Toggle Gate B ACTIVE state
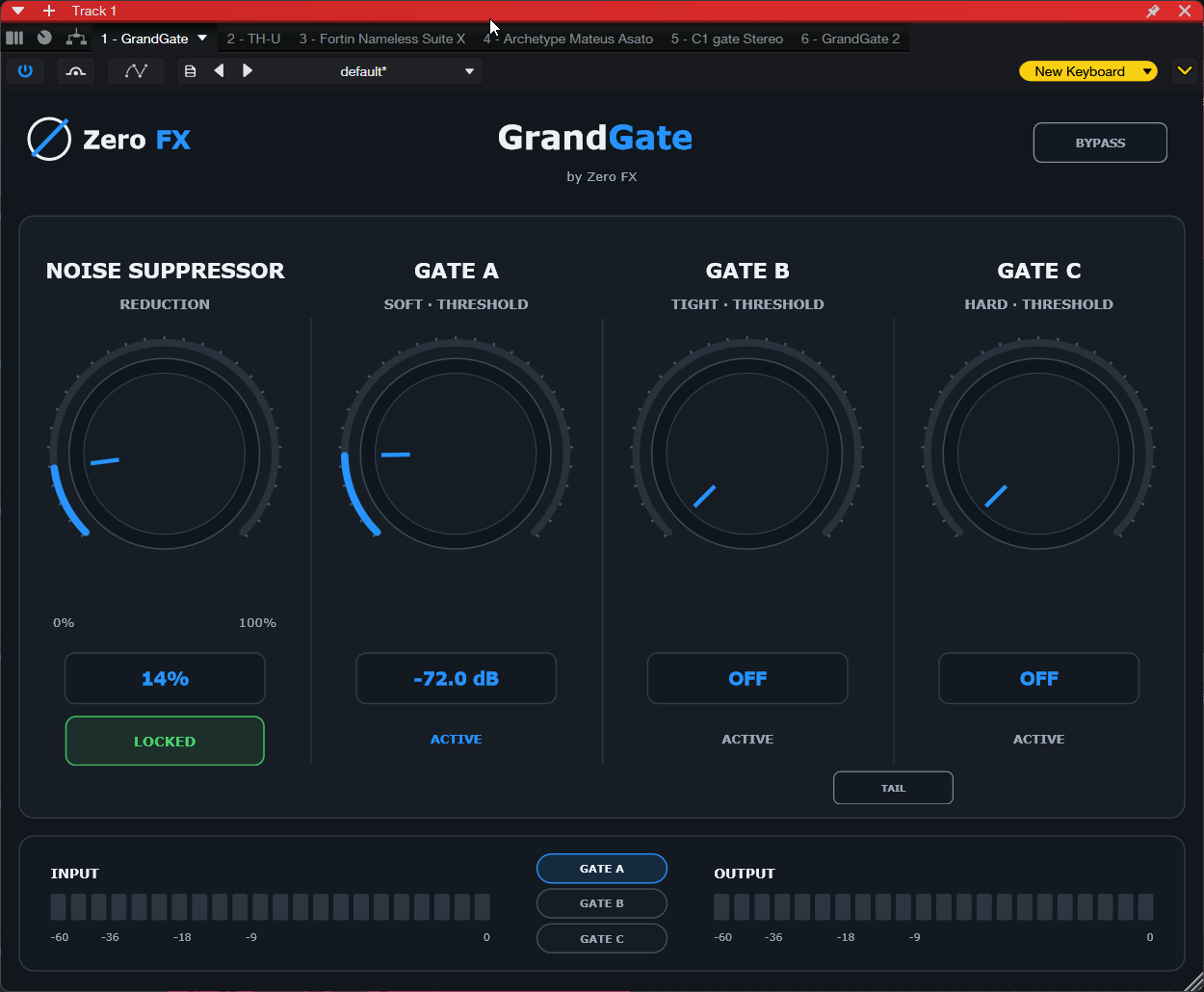1204x992 pixels. pyautogui.click(x=747, y=740)
